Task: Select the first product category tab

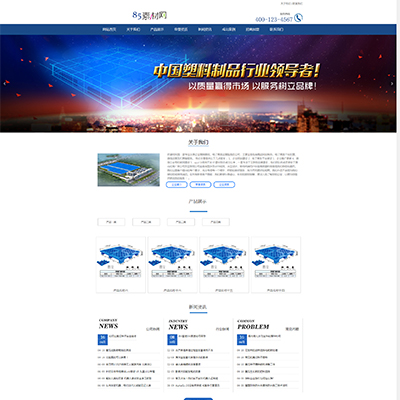Action: 111,222
